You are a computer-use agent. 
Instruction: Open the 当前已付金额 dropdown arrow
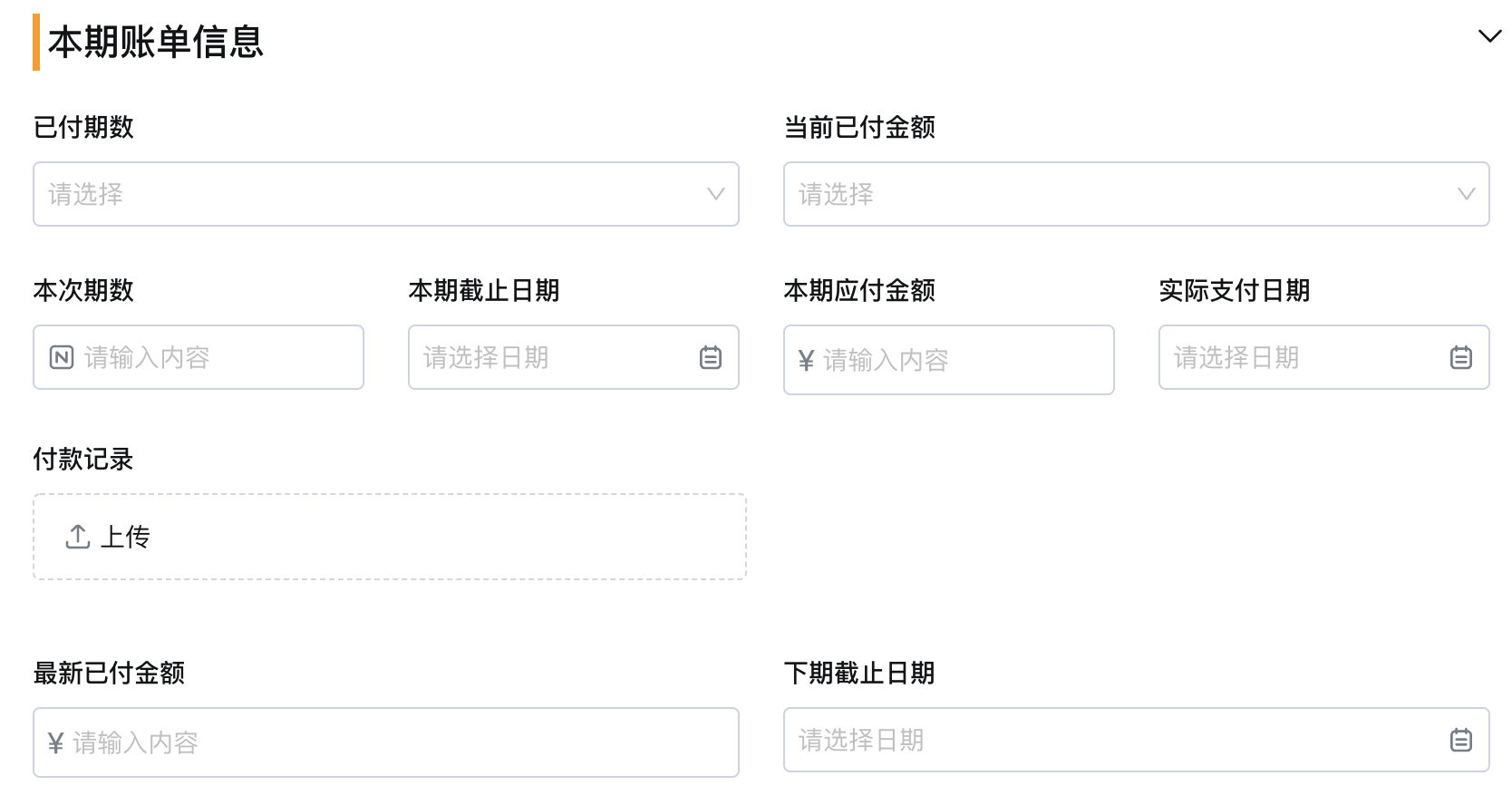(1467, 194)
